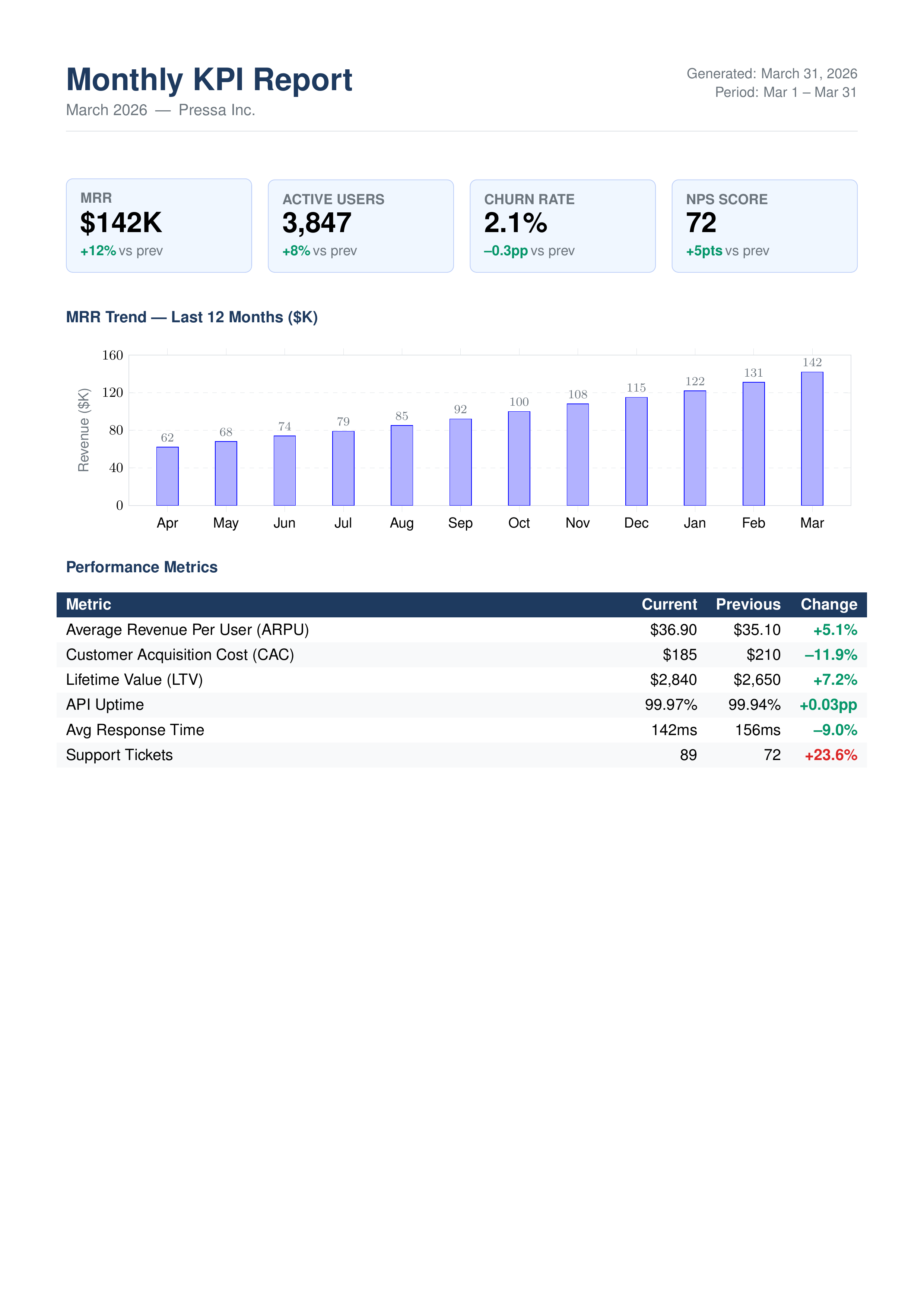Screen dimensions: 924x1307
Task: Click the previous response time 156ms
Action: [x=757, y=730]
